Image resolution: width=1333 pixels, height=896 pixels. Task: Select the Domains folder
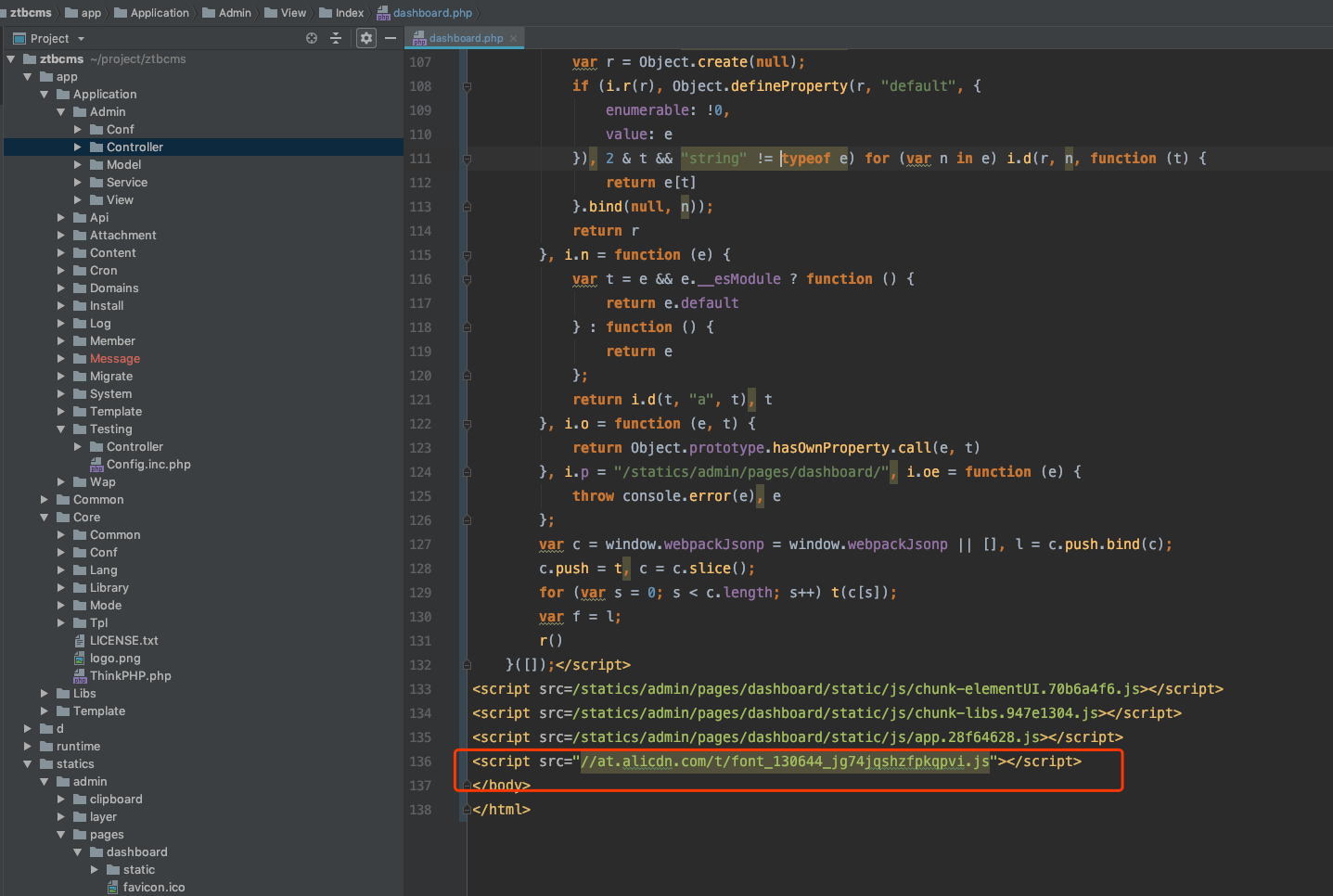114,288
